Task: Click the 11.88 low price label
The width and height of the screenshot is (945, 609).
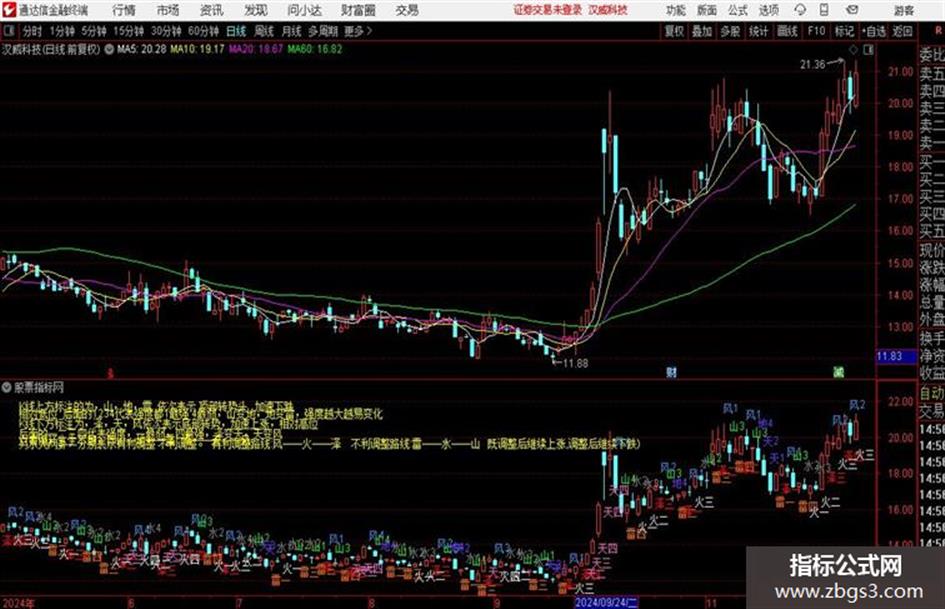Action: (575, 363)
